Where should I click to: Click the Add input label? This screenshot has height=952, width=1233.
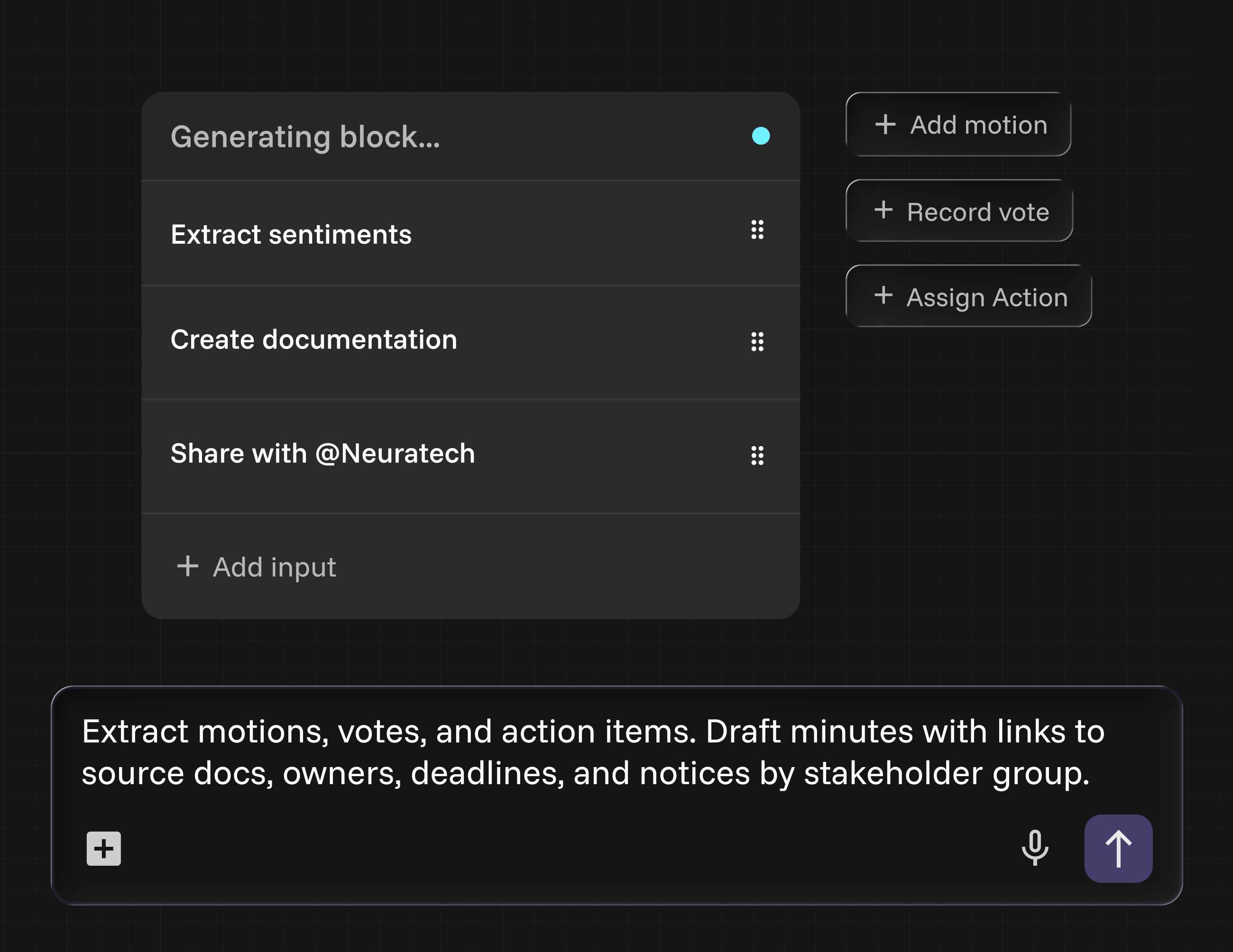tap(275, 567)
